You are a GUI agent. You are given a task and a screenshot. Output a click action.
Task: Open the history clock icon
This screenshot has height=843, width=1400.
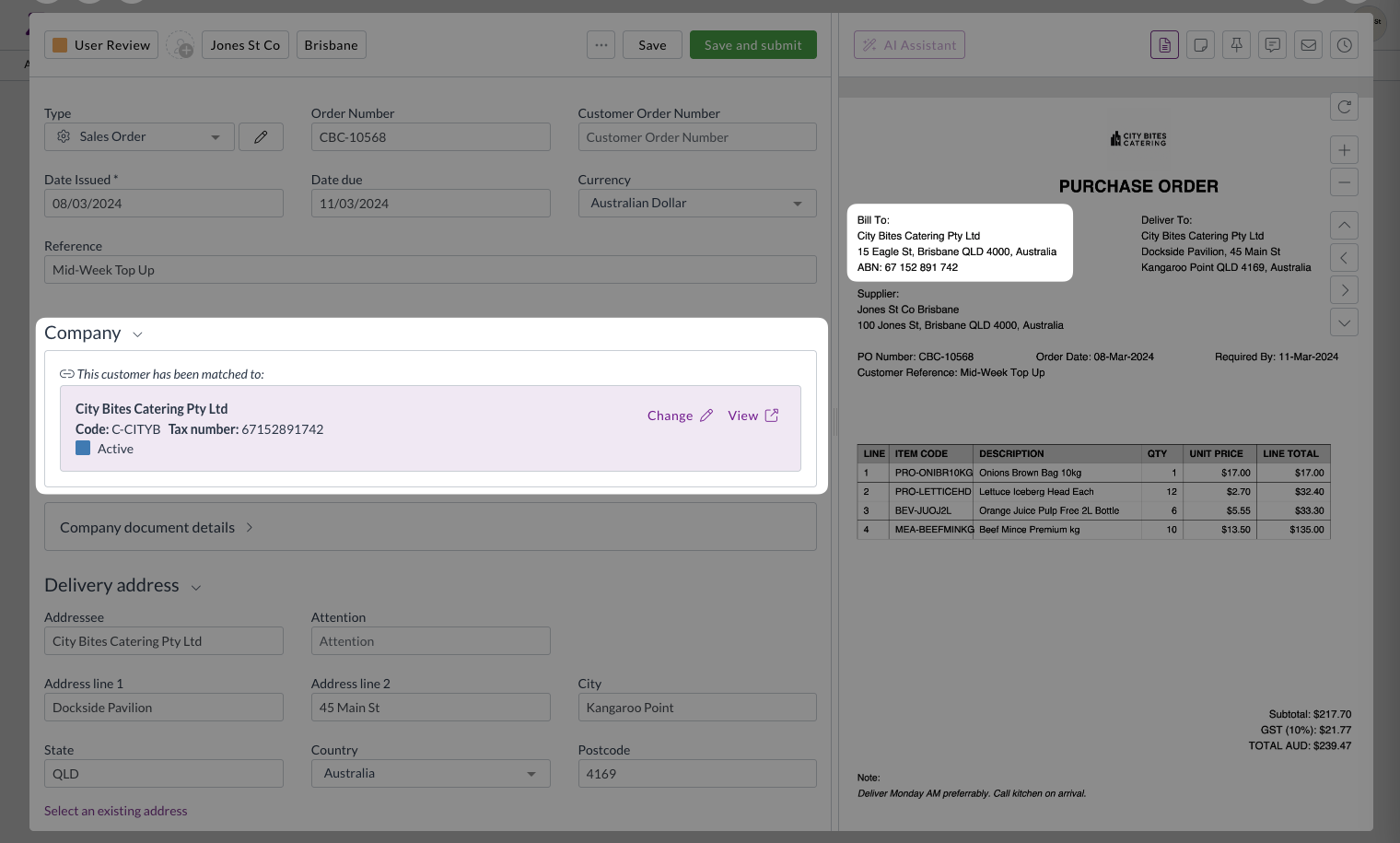1344,45
